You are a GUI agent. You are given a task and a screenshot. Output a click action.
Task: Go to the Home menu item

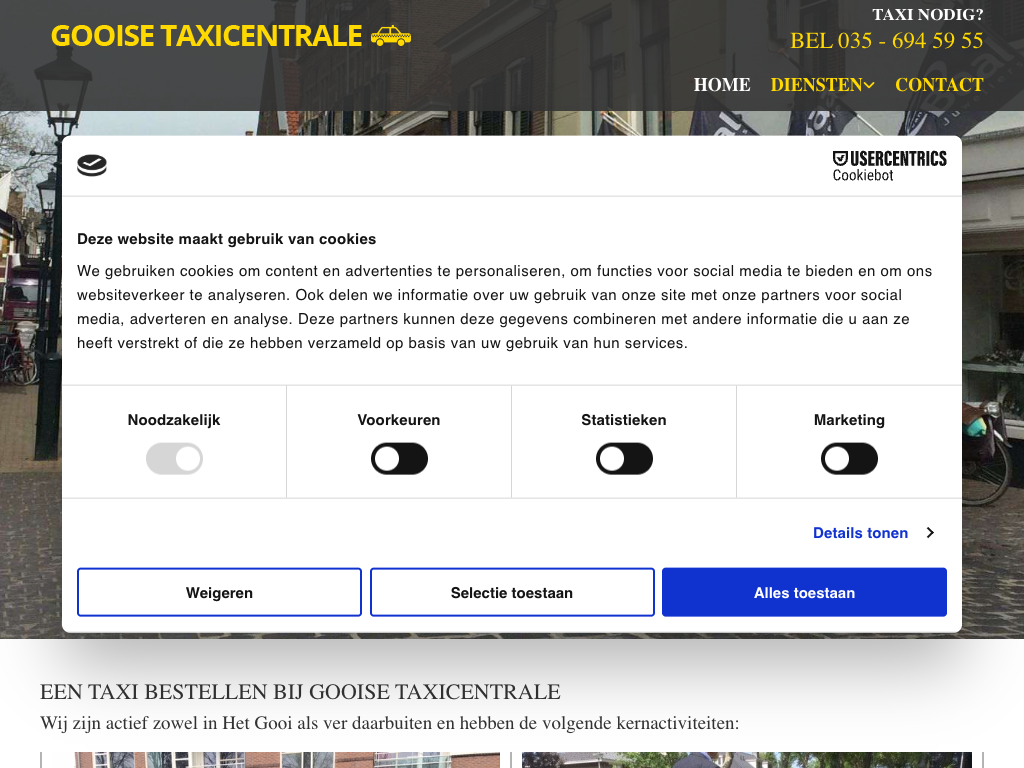pyautogui.click(x=722, y=85)
